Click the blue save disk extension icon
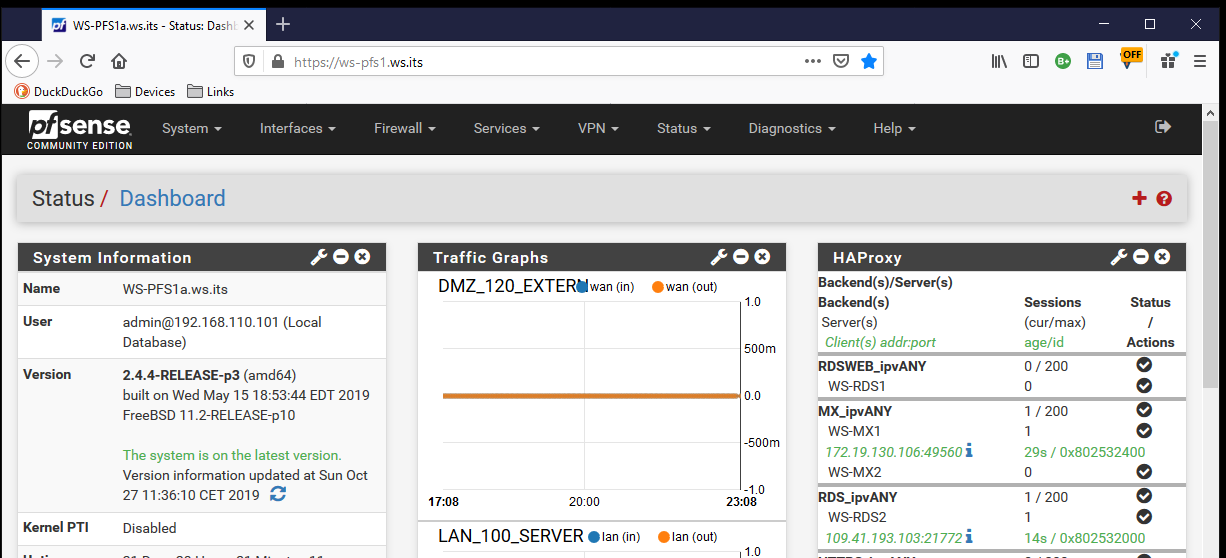This screenshot has width=1226, height=558. pyautogui.click(x=1095, y=61)
